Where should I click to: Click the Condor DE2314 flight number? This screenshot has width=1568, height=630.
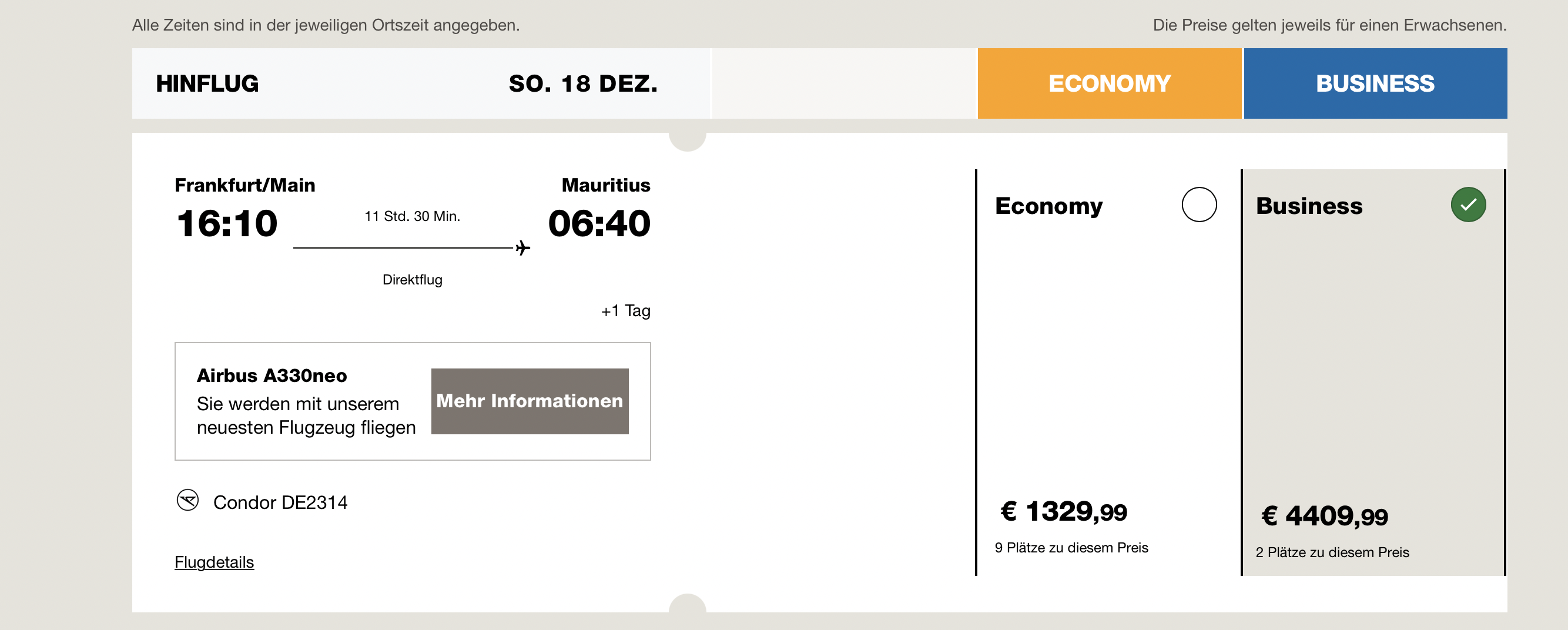coord(280,502)
